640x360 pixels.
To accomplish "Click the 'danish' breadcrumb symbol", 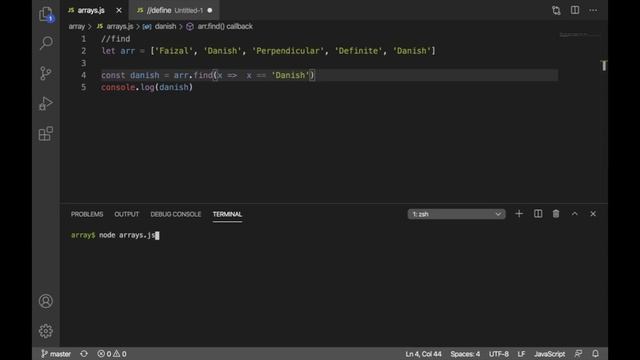I will click(159, 27).
